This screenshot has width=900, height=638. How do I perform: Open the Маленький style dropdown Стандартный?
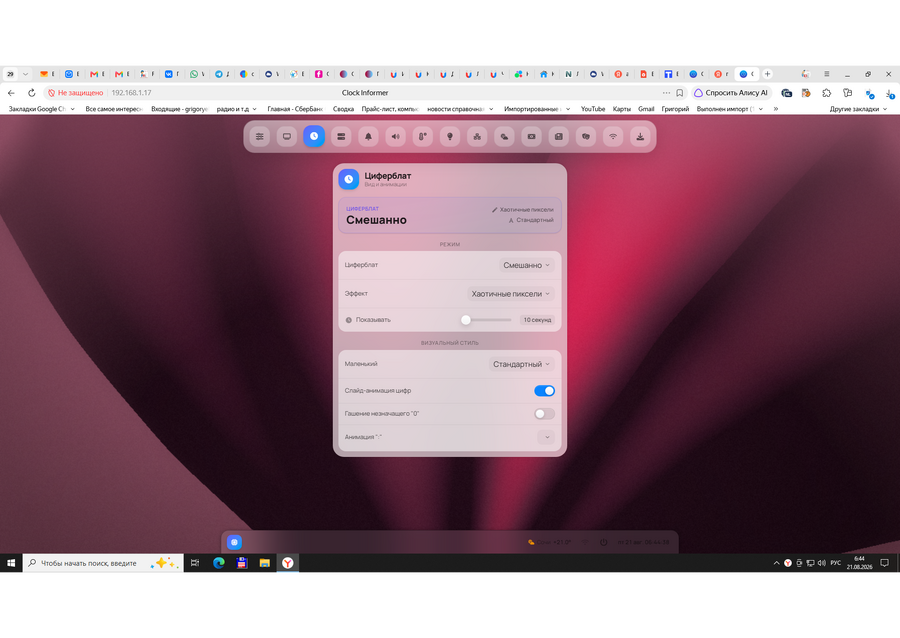[521, 364]
